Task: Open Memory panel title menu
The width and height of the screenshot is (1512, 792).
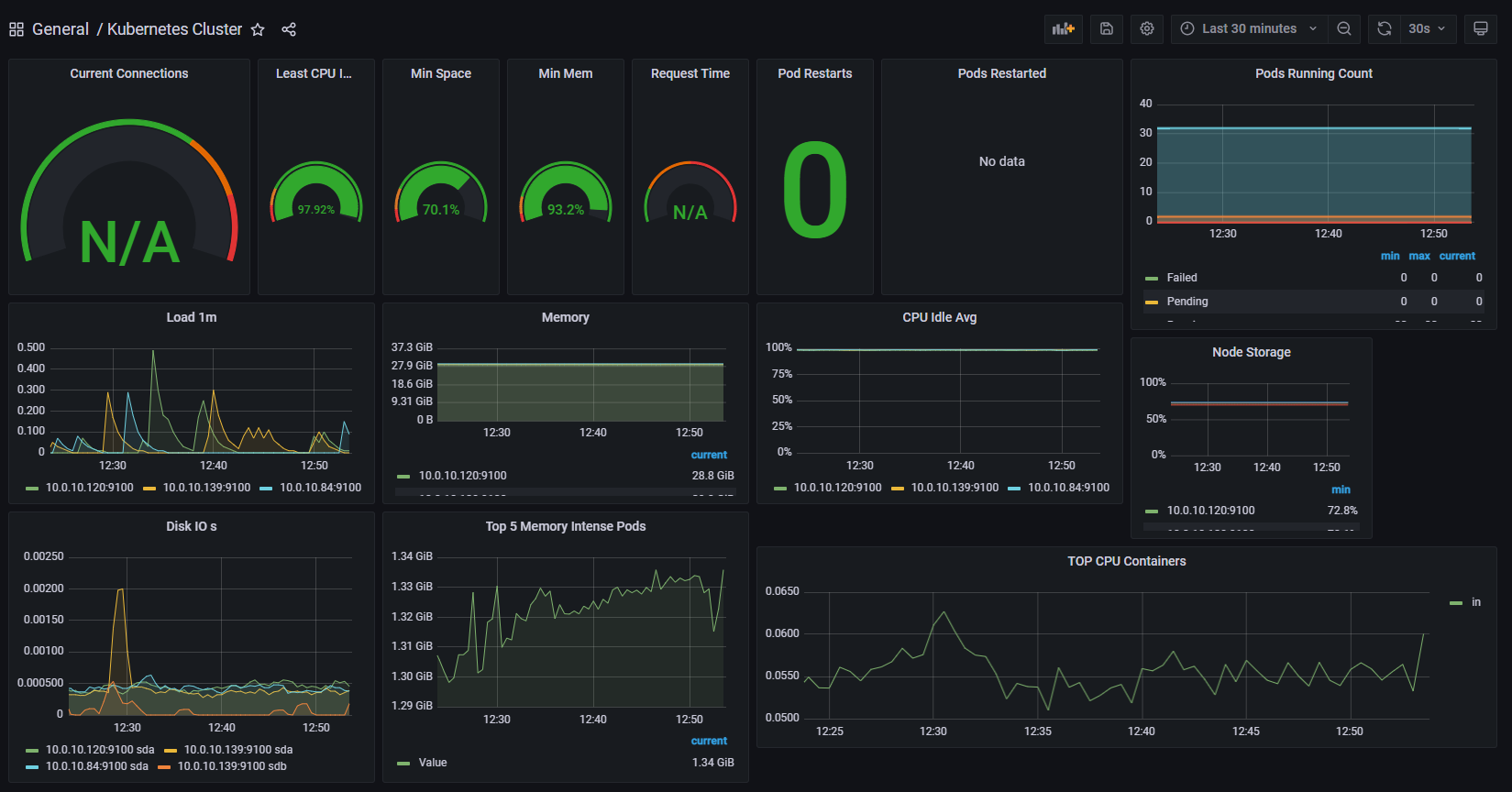Action: tap(566, 317)
